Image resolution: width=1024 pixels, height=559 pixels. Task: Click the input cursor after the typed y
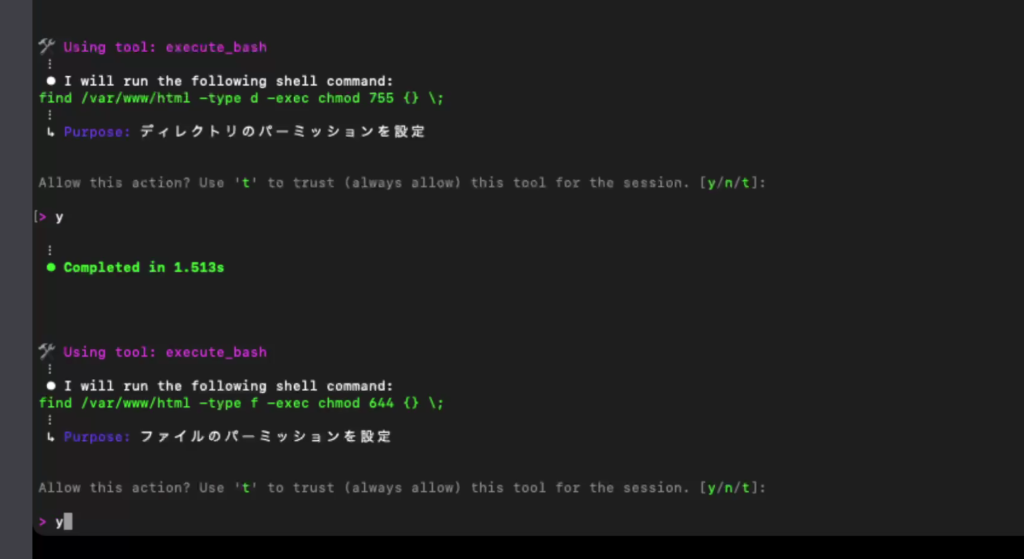tap(68, 522)
